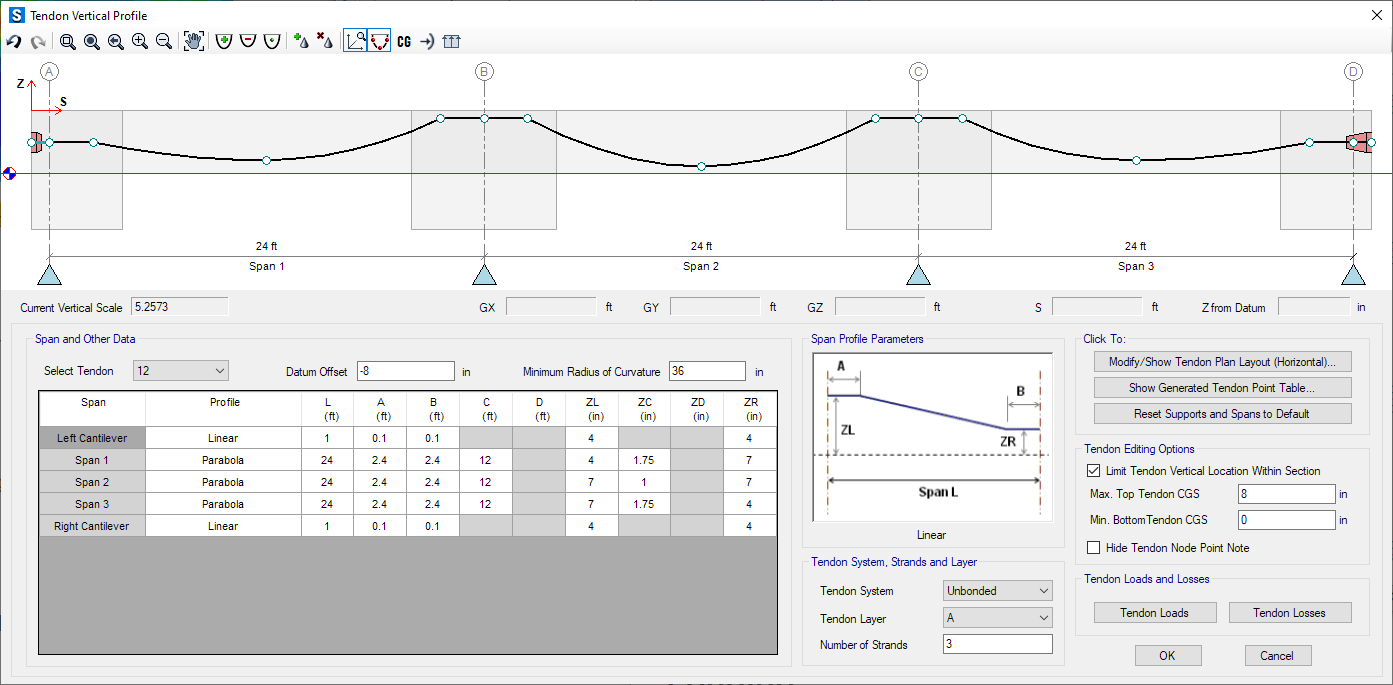The height and width of the screenshot is (685, 1393).
Task: Click the Tendon Loads button
Action: pyautogui.click(x=1153, y=613)
